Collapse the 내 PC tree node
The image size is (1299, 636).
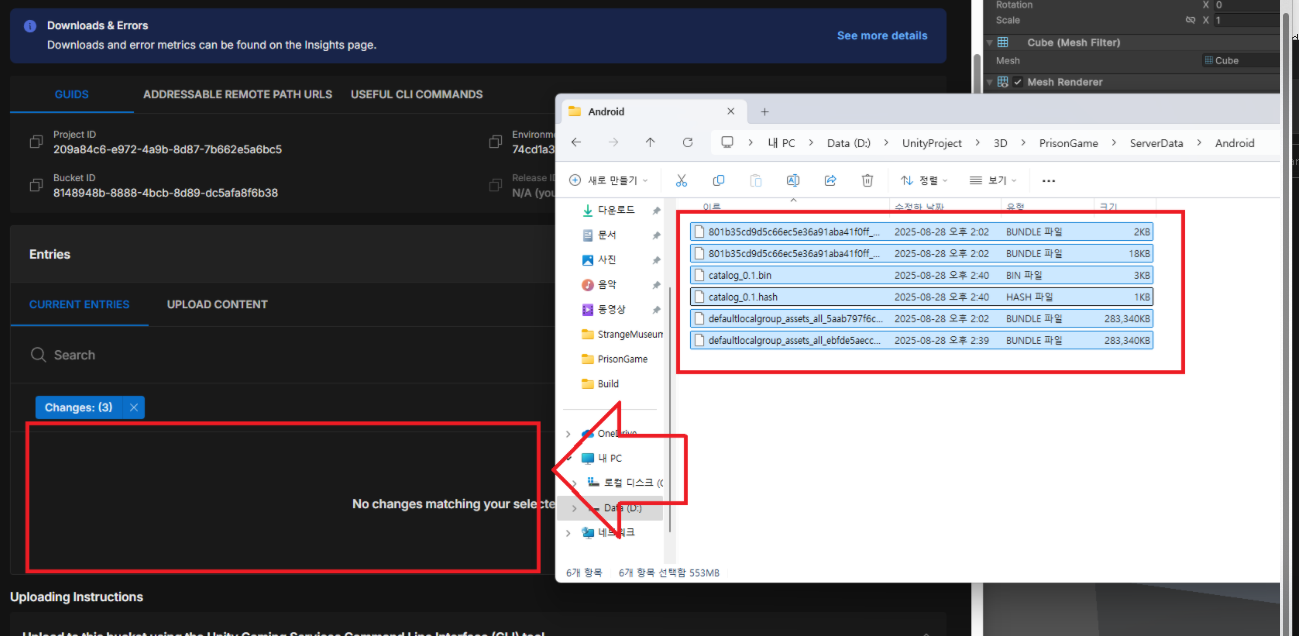click(x=569, y=458)
